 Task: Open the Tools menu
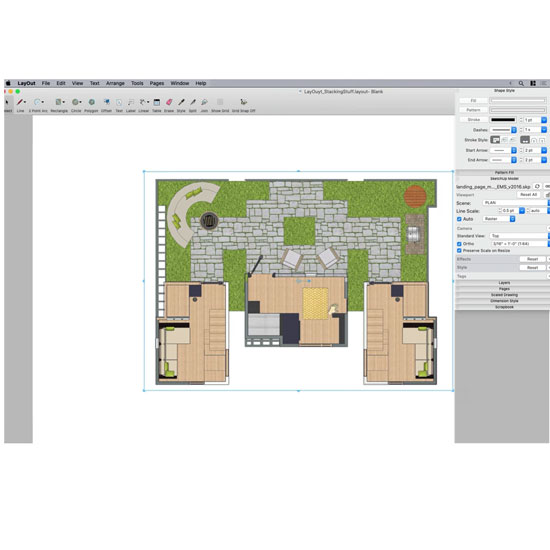[137, 83]
